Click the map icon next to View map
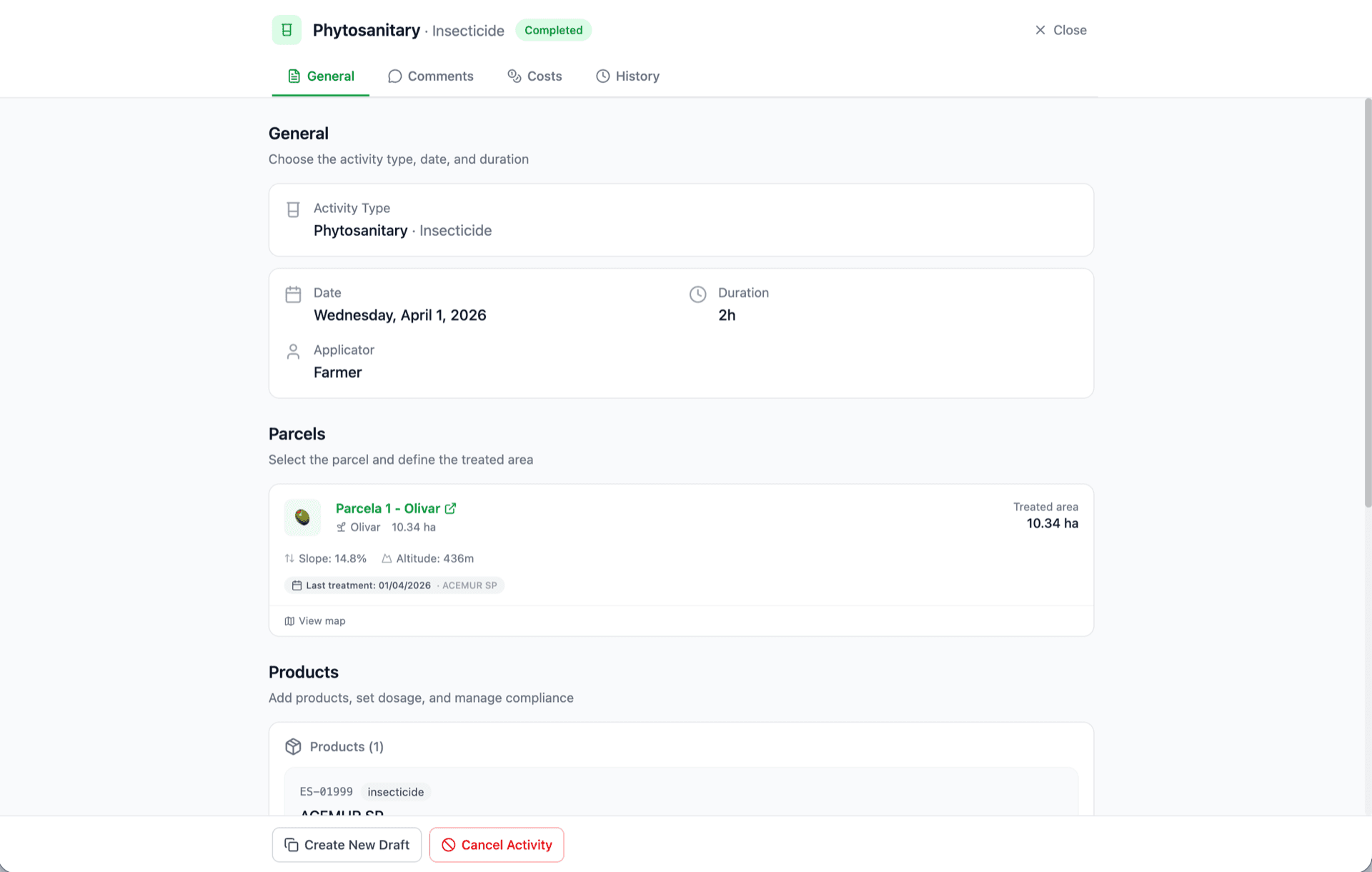Image resolution: width=1372 pixels, height=872 pixels. point(289,621)
